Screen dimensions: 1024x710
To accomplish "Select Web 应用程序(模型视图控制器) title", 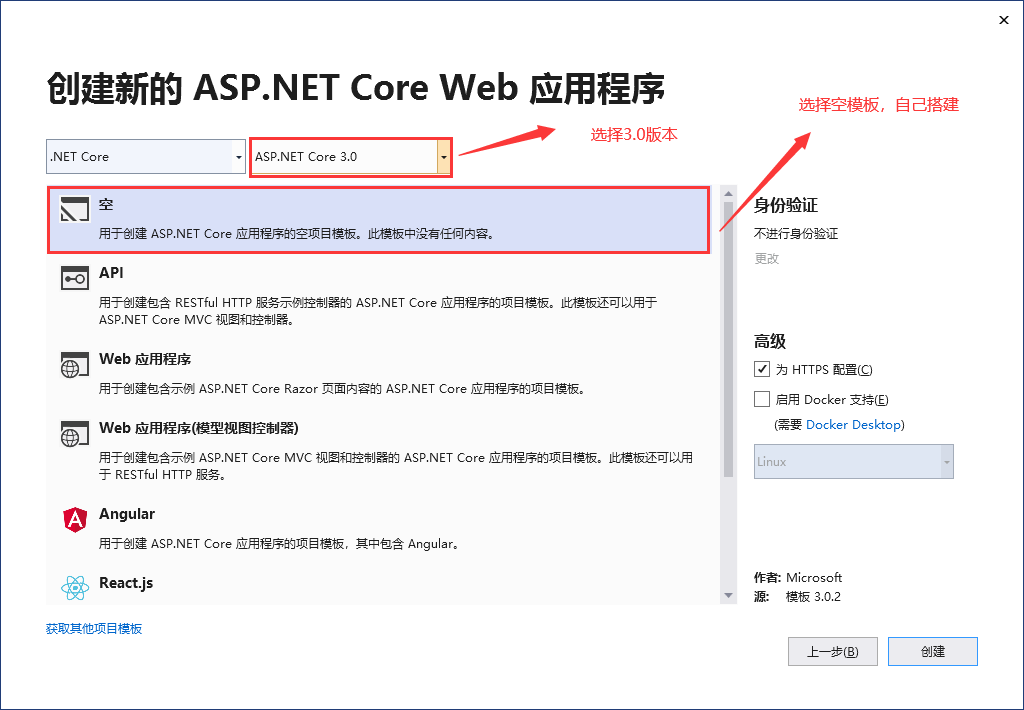I will (x=199, y=428).
